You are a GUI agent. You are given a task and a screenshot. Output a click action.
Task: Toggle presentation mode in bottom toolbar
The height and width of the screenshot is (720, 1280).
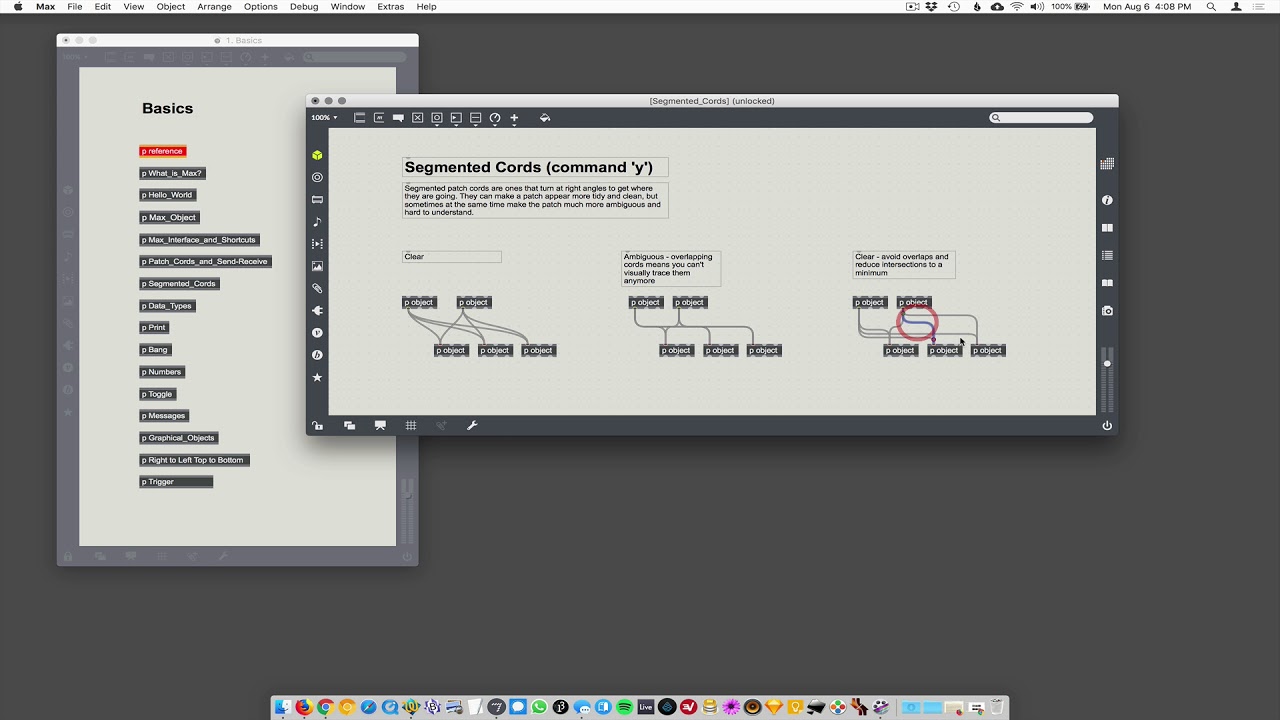pyautogui.click(x=380, y=425)
